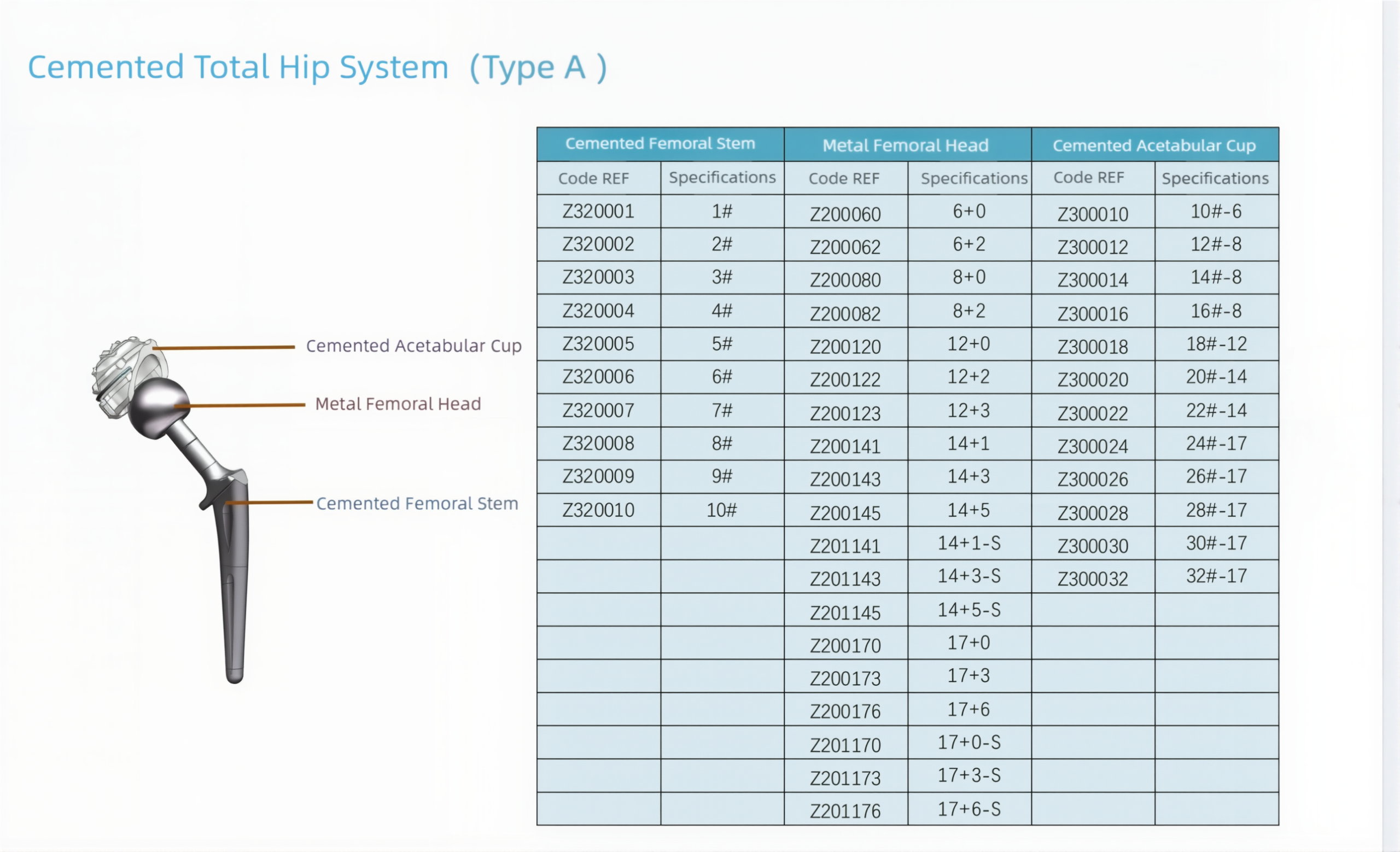Select the Z300010 code cell
The width and height of the screenshot is (1400, 852).
pos(1092,214)
